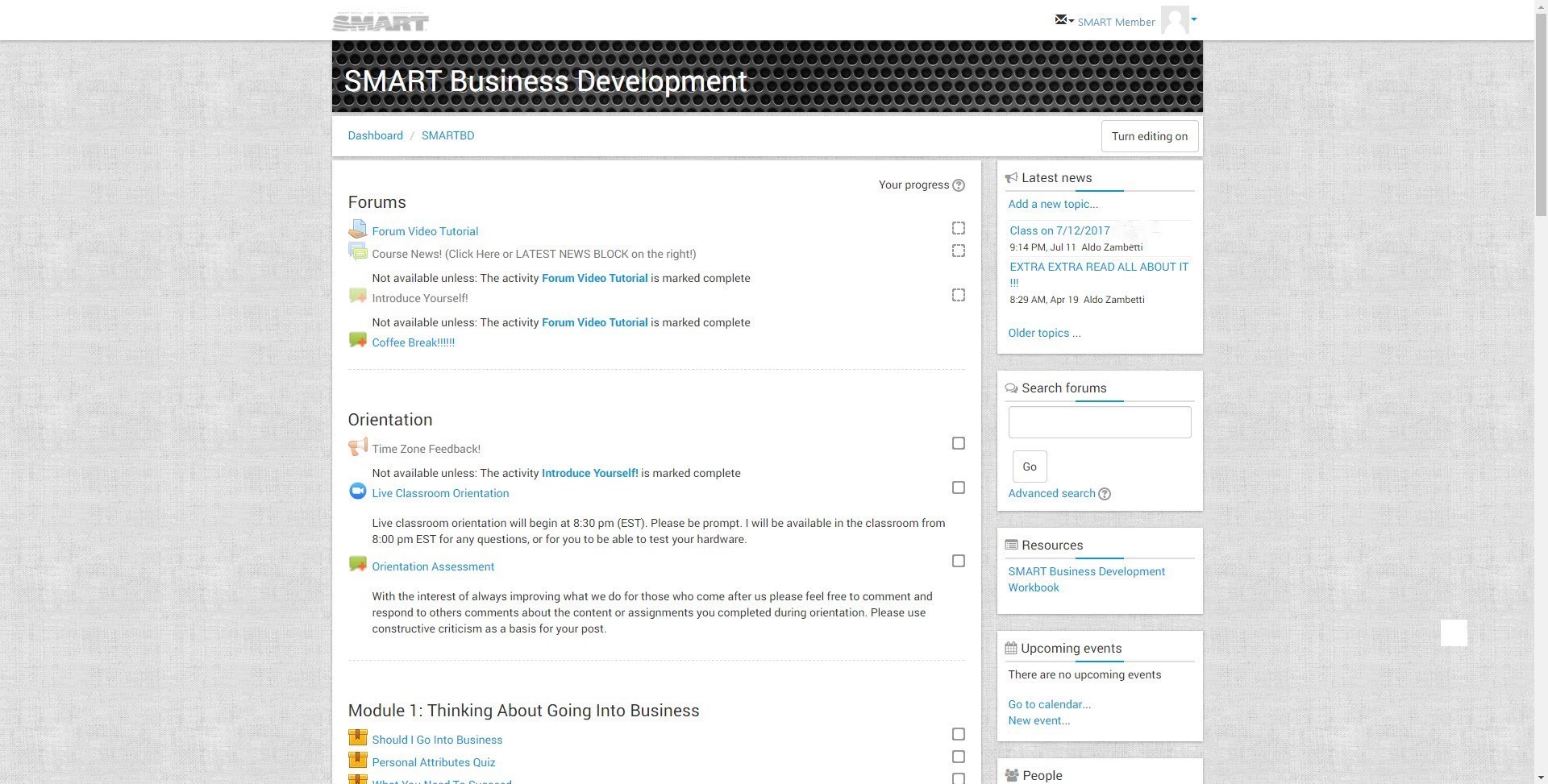Toggle completion box for Forum Video Tutorial
Screen dimensions: 1548x784
point(959,228)
